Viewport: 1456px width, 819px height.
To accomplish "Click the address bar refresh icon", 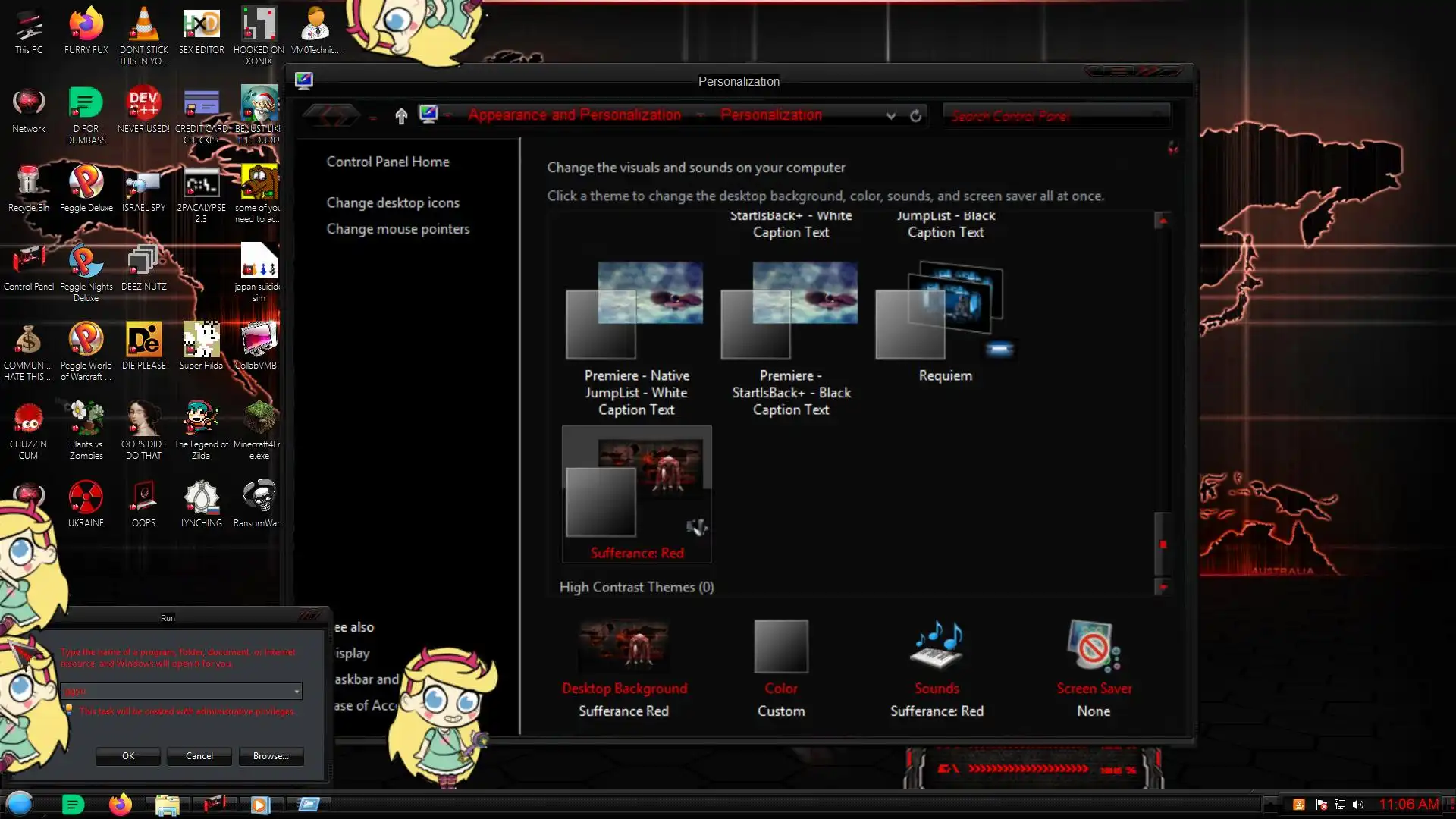I will click(915, 115).
